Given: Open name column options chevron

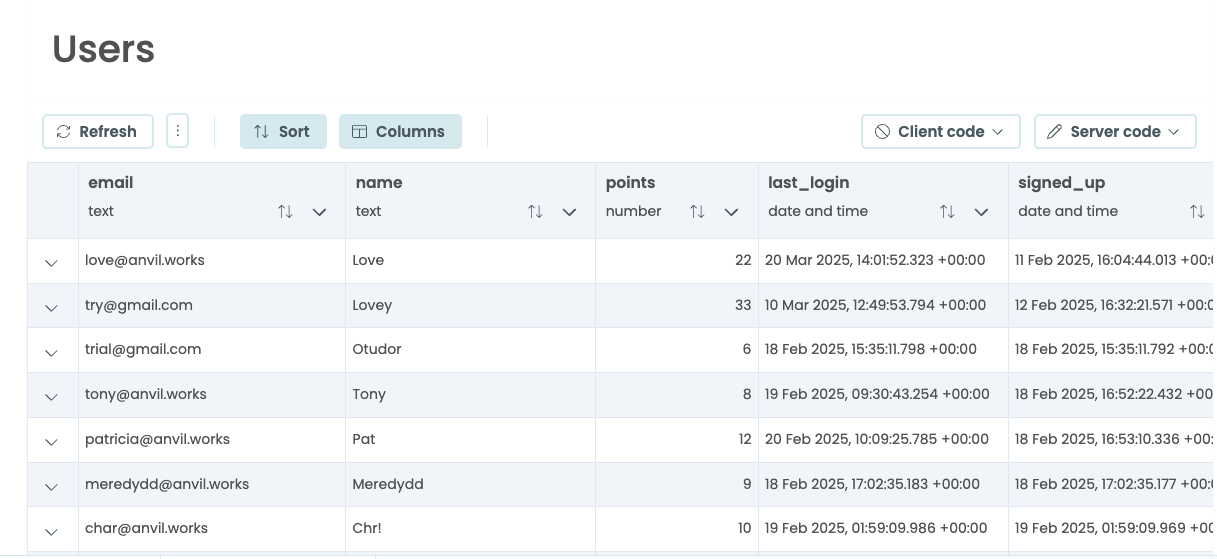Looking at the screenshot, I should point(569,212).
